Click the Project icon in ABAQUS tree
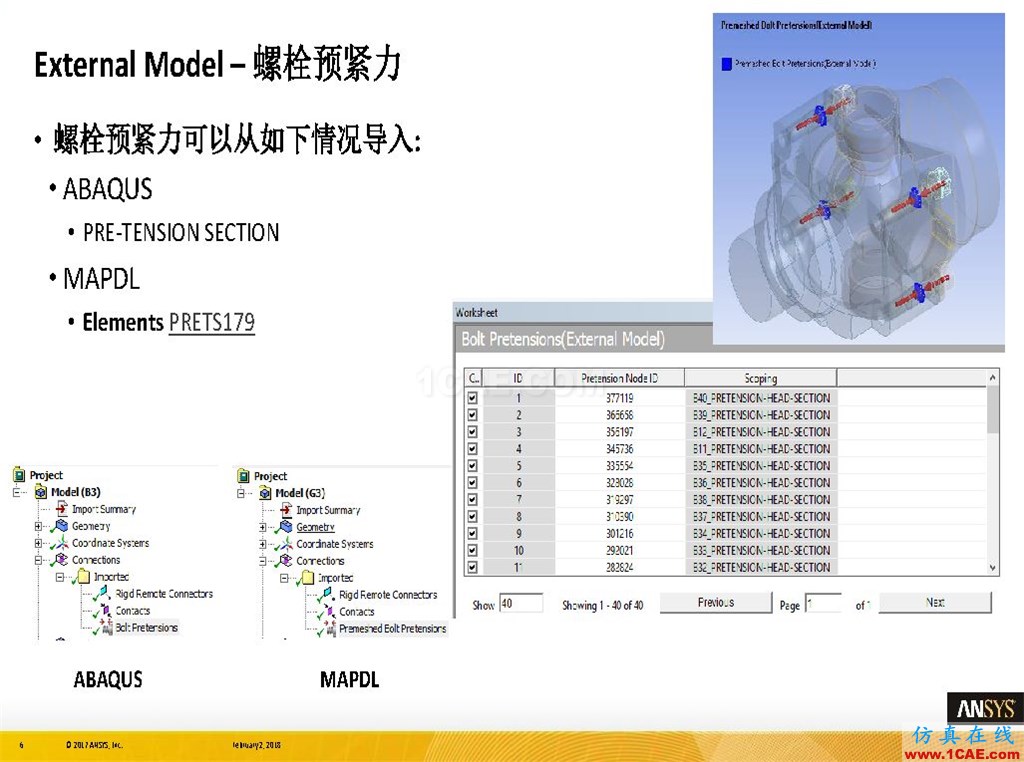Viewport: 1024px width, 762px height. click(x=19, y=475)
